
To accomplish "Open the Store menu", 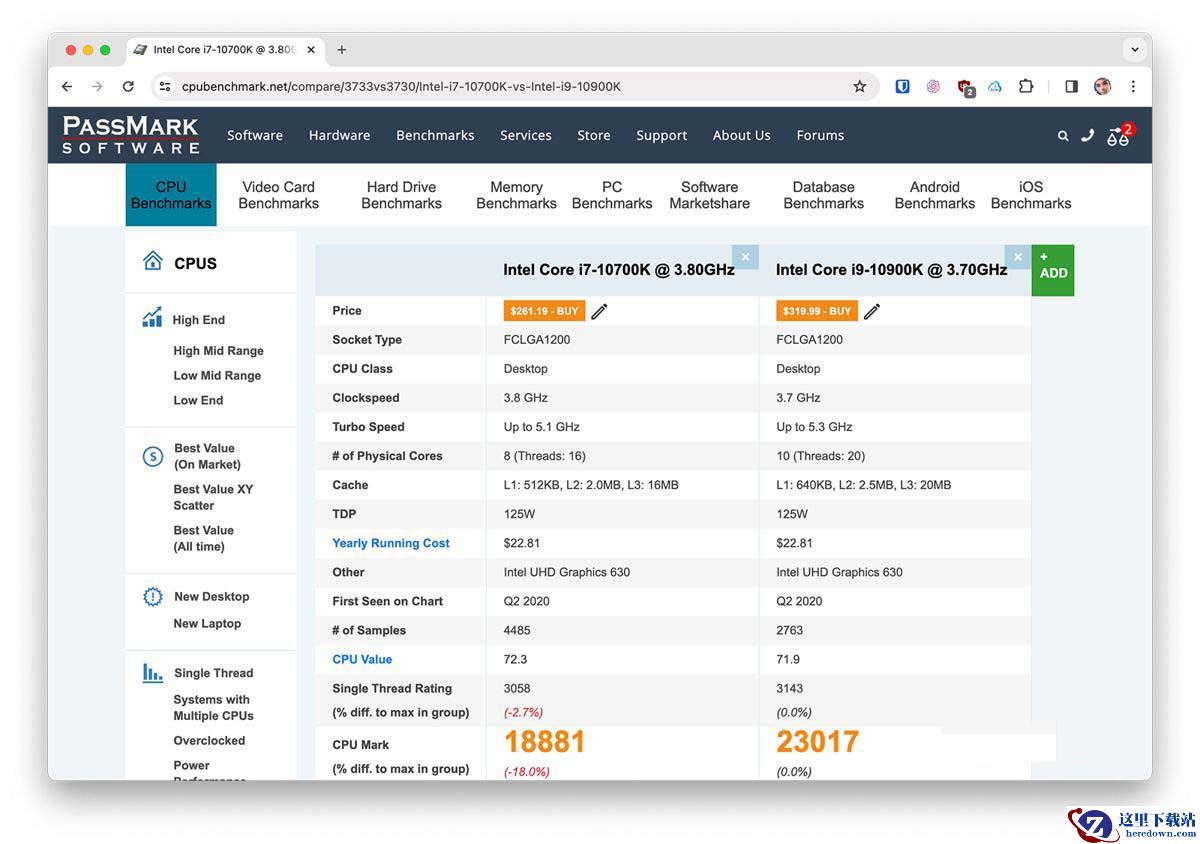I will [x=594, y=135].
